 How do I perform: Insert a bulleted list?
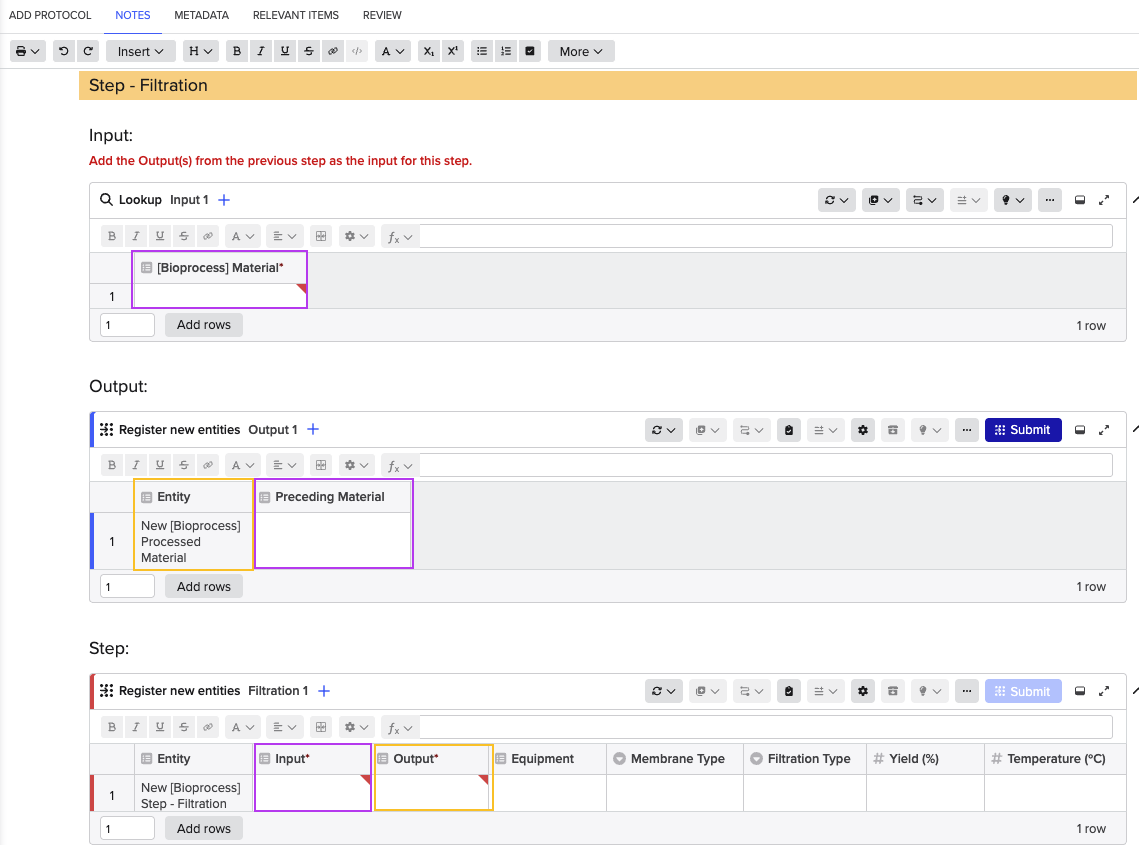pyautogui.click(x=482, y=51)
